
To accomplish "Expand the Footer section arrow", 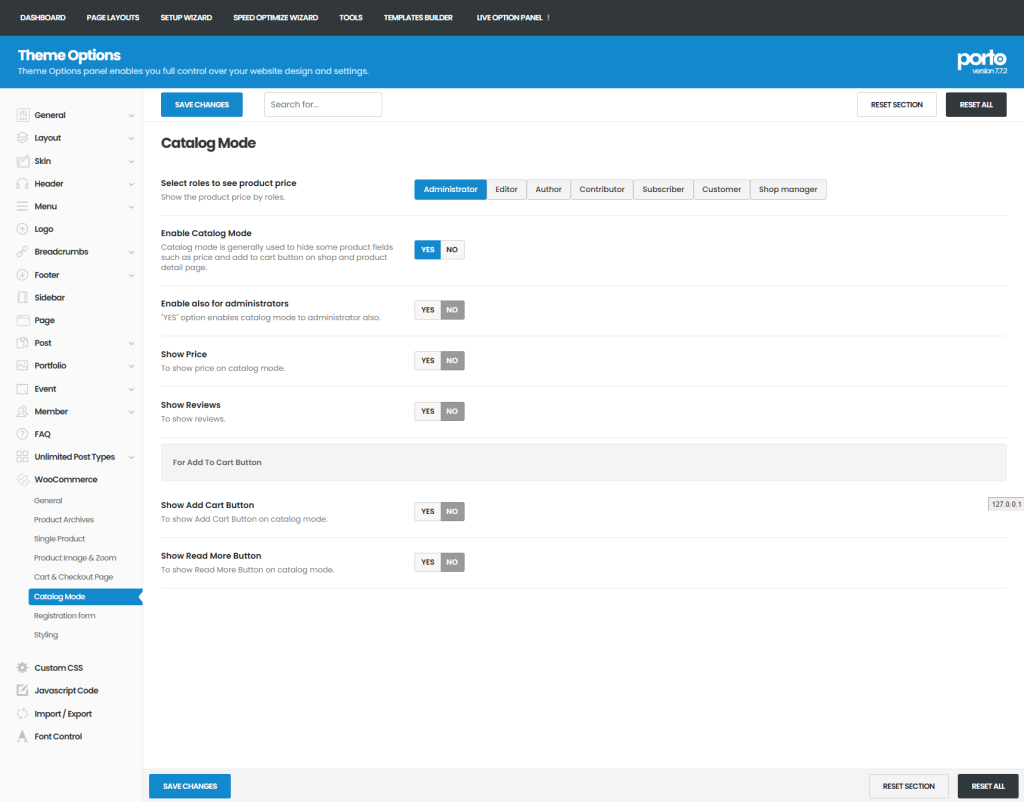I will 131,275.
